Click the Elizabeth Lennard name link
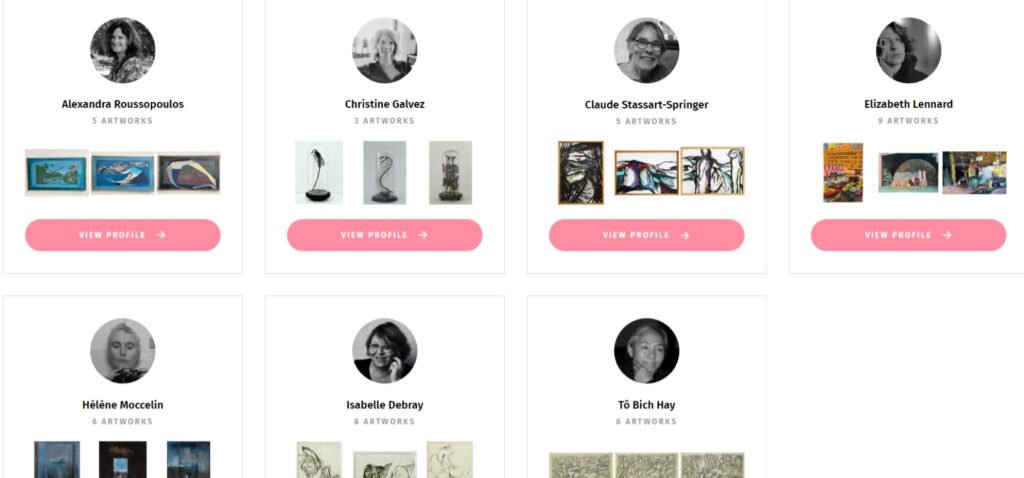The height and width of the screenshot is (478, 1024). [x=909, y=104]
